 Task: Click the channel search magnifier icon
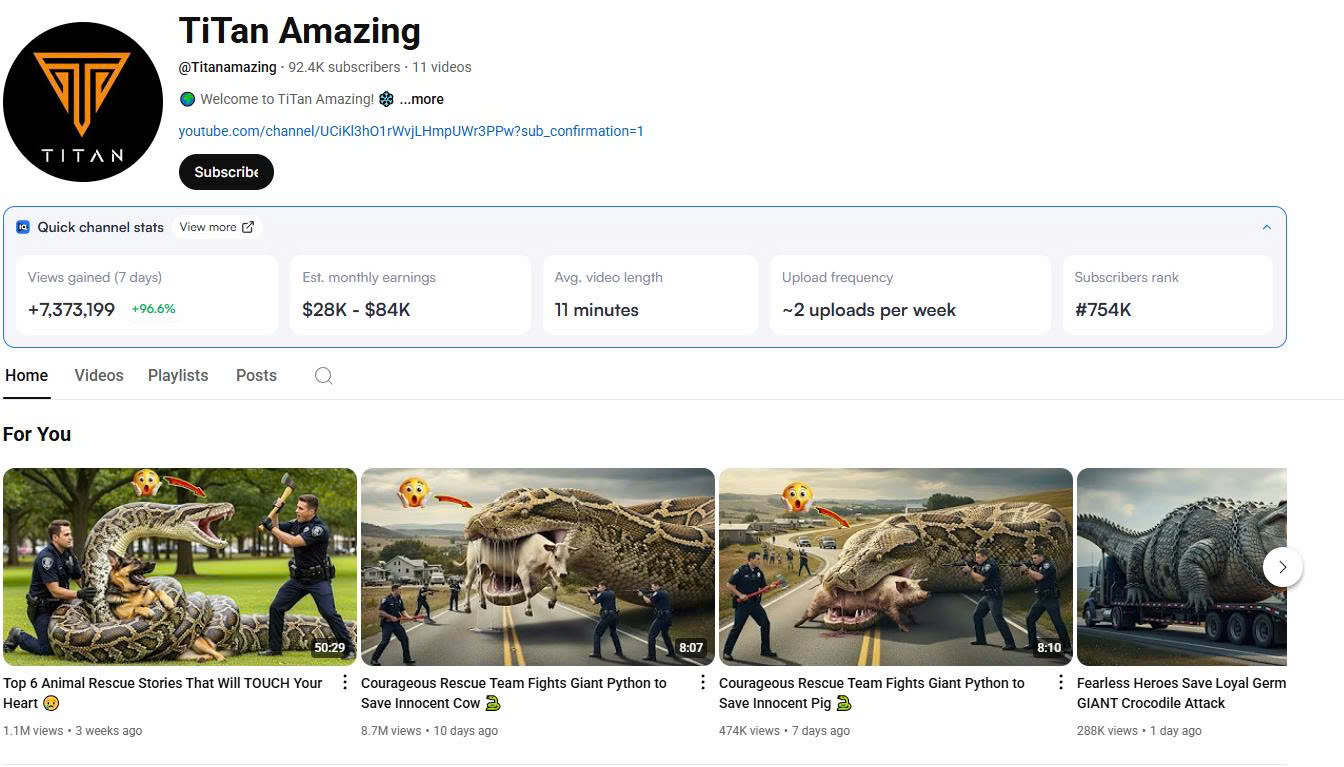[x=323, y=376]
